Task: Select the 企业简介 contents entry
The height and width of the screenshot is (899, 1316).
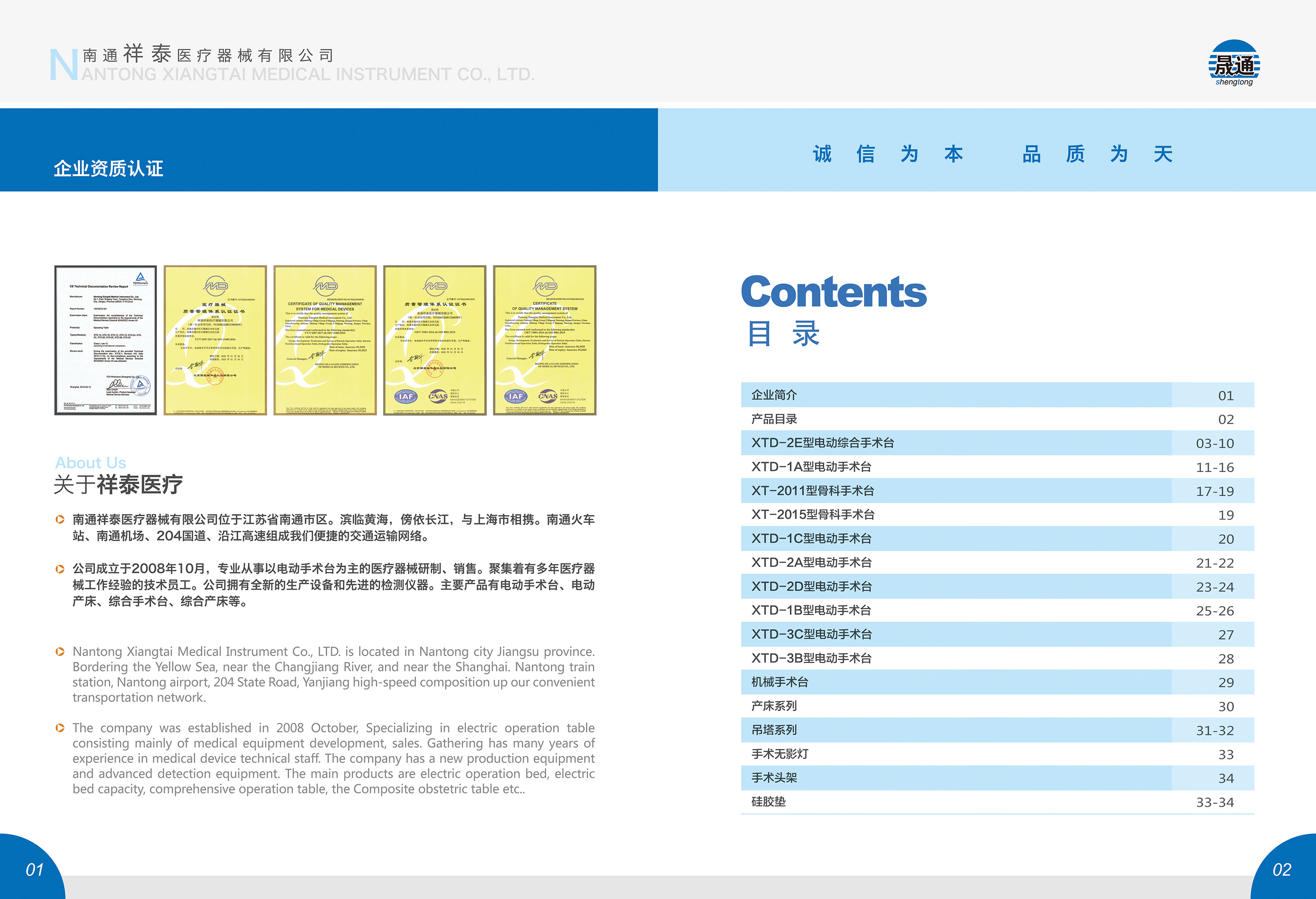Action: coord(997,395)
